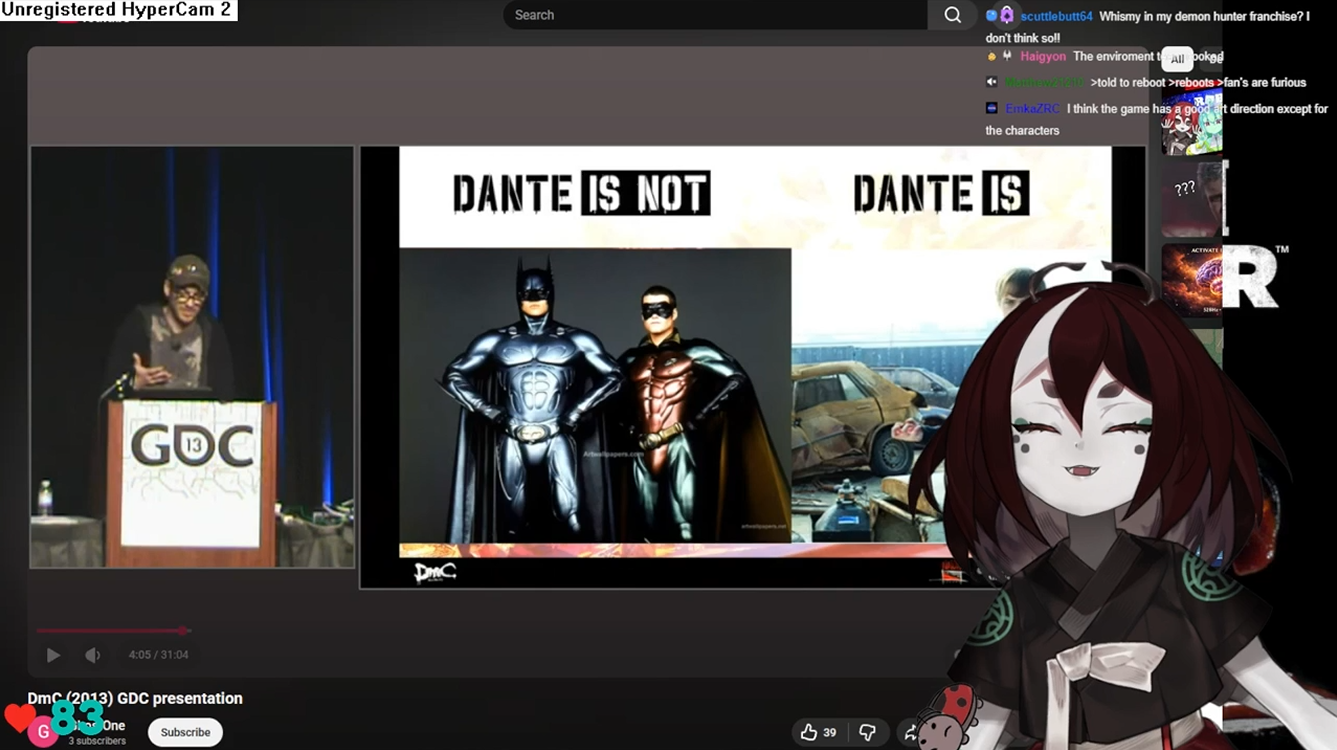Screen dimensions: 1337x750
Task: Select the 'All' filter chip
Action: [x=1177, y=59]
